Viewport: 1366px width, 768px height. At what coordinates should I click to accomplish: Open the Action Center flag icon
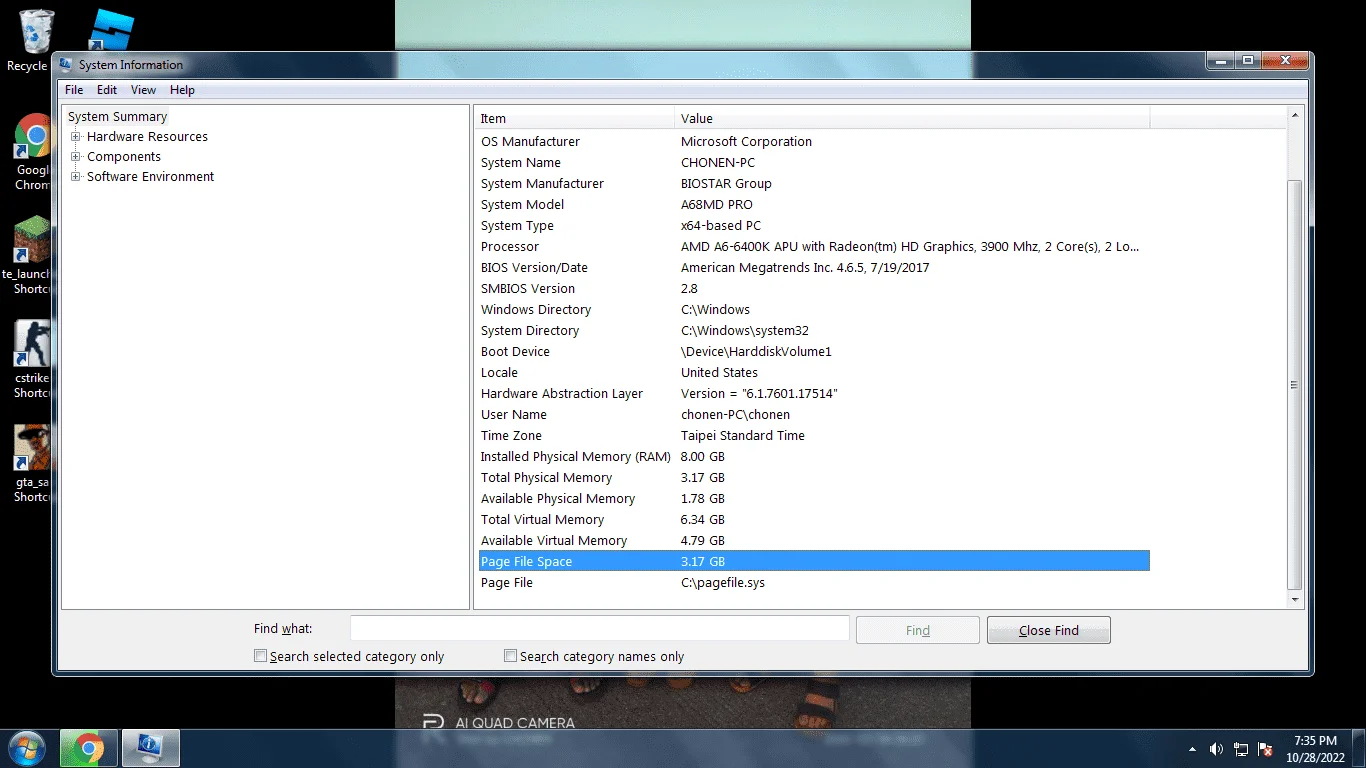(1265, 749)
